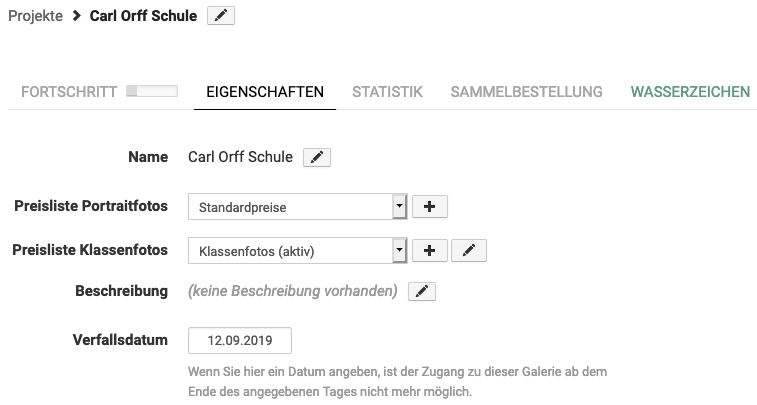Open the Preisliste Klassenfotos dropdown showing Klassenfotos (aktiv)
The image size is (757, 405).
[290, 250]
